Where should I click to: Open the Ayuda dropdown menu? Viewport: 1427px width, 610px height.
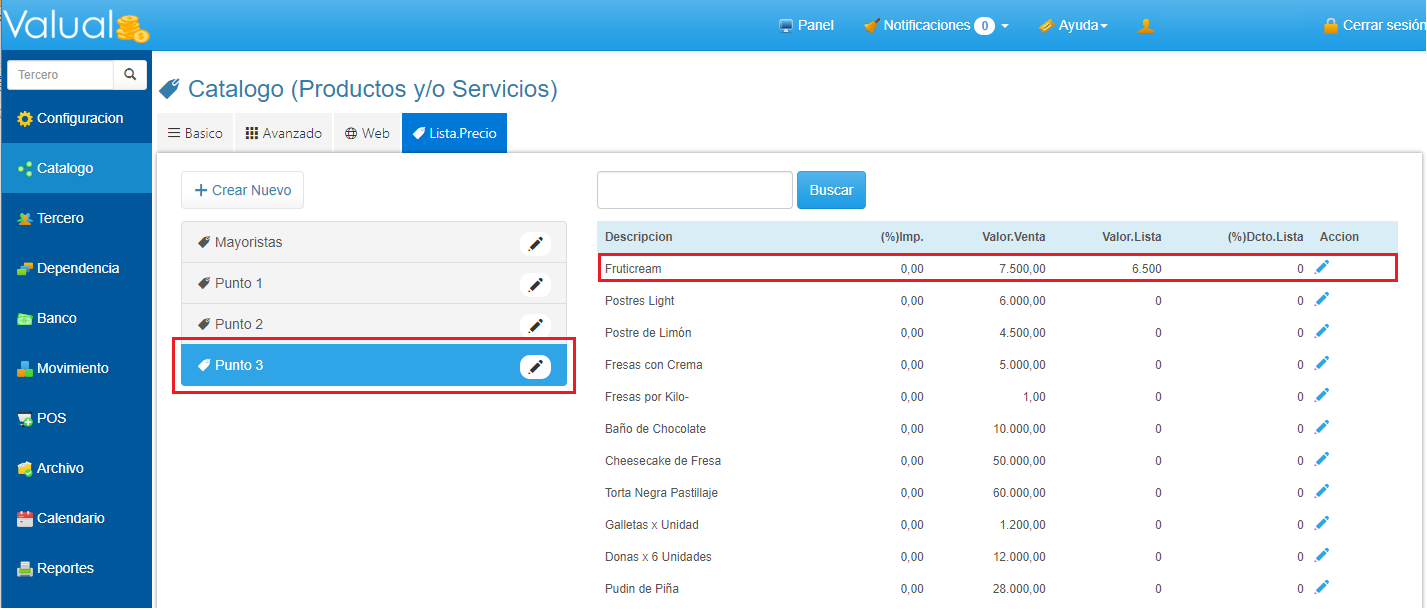coord(1074,26)
